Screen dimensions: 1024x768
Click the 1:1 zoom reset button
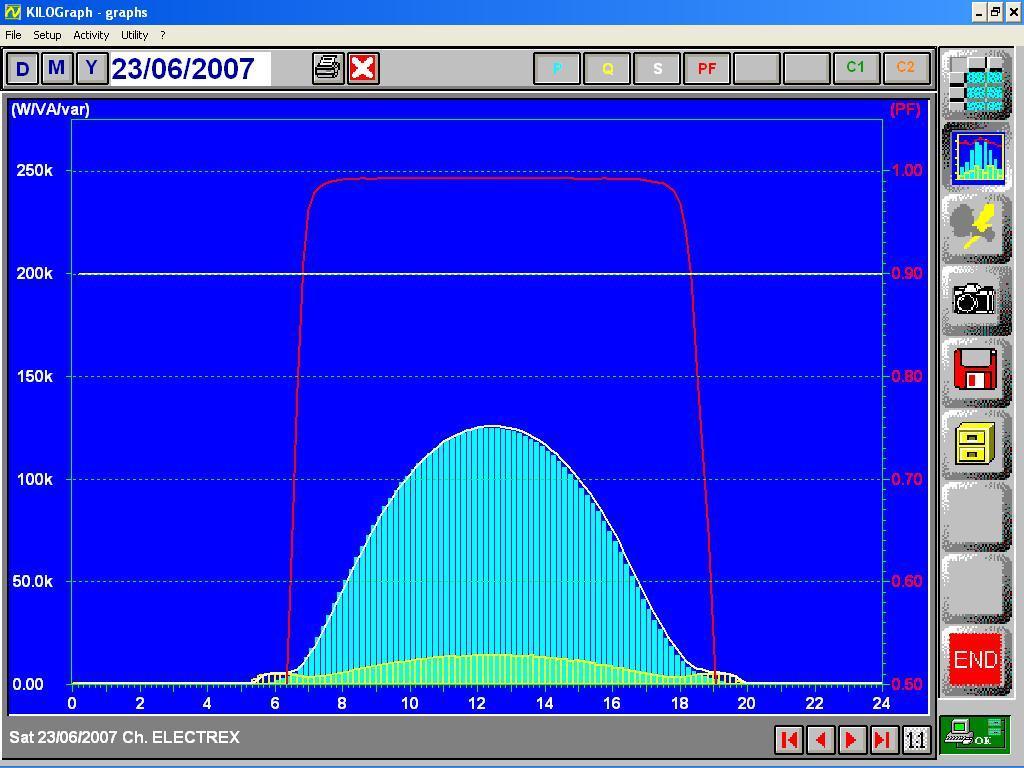pyautogui.click(x=916, y=739)
